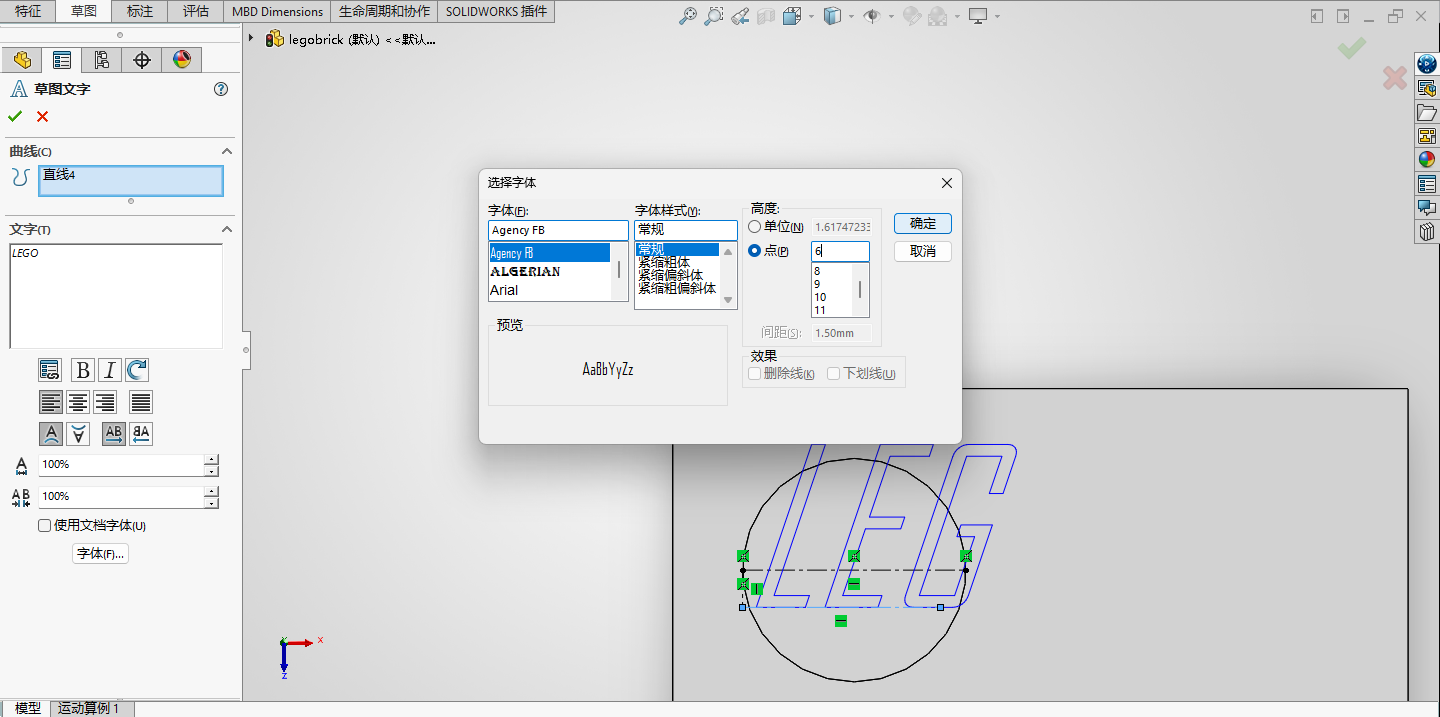1440x717 pixels.
Task: Click Zoom to Fit magnifier icon
Action: [x=687, y=16]
